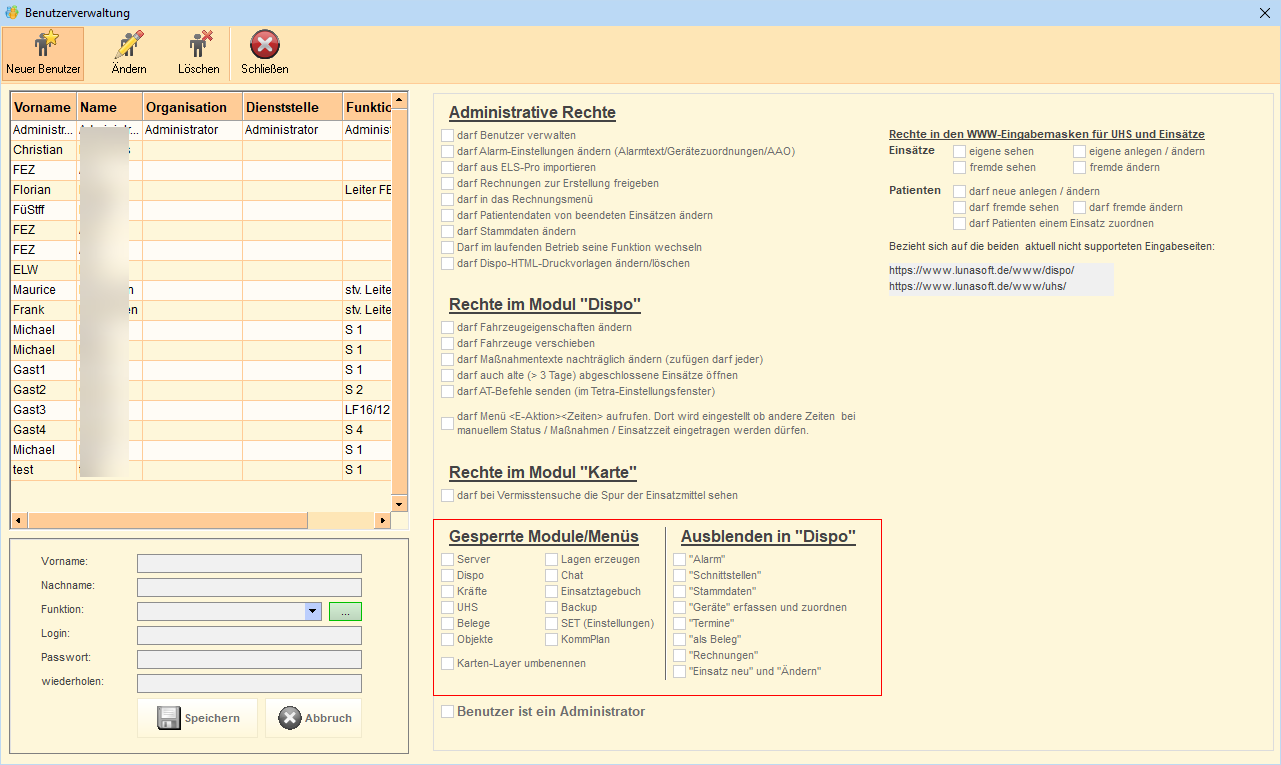This screenshot has height=765, width=1281.
Task: Sort by the Vorname column header
Action: click(43, 107)
